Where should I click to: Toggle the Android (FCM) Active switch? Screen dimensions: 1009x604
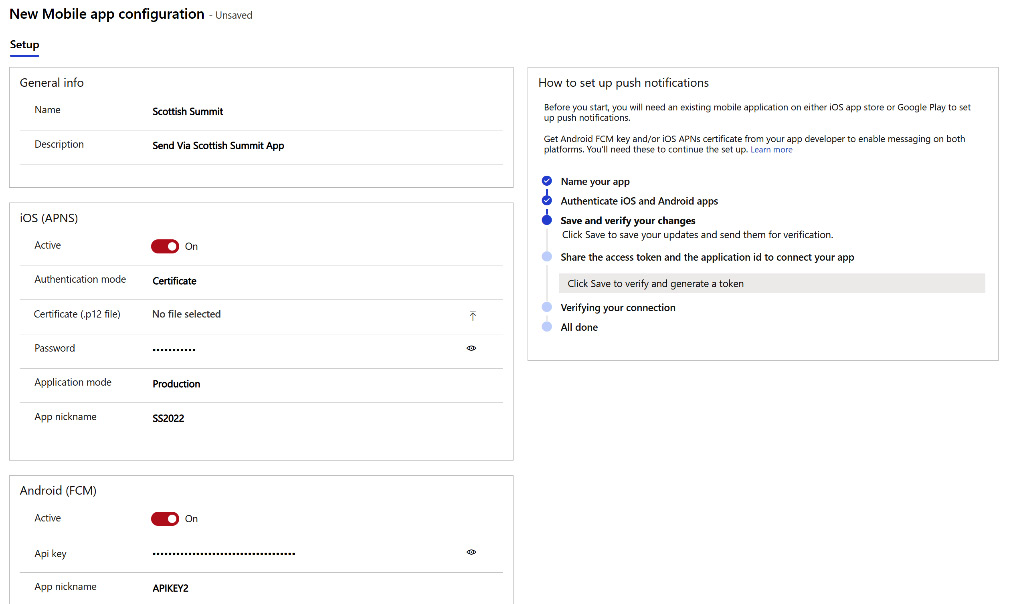pos(165,518)
